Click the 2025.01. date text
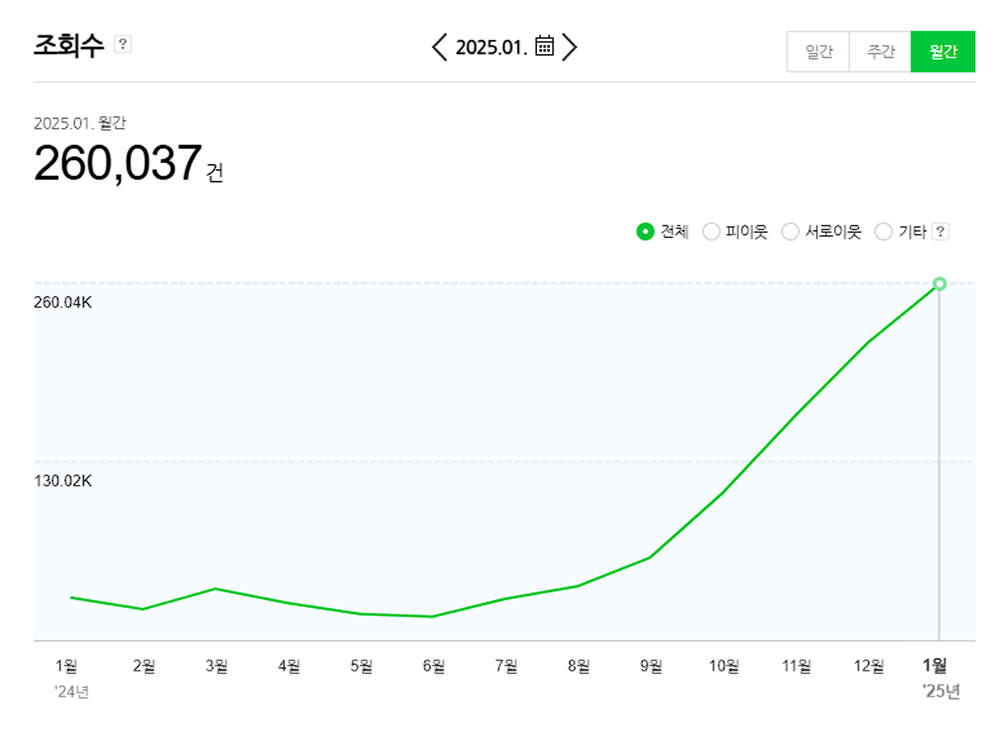This screenshot has width=1000, height=732. coord(491,47)
